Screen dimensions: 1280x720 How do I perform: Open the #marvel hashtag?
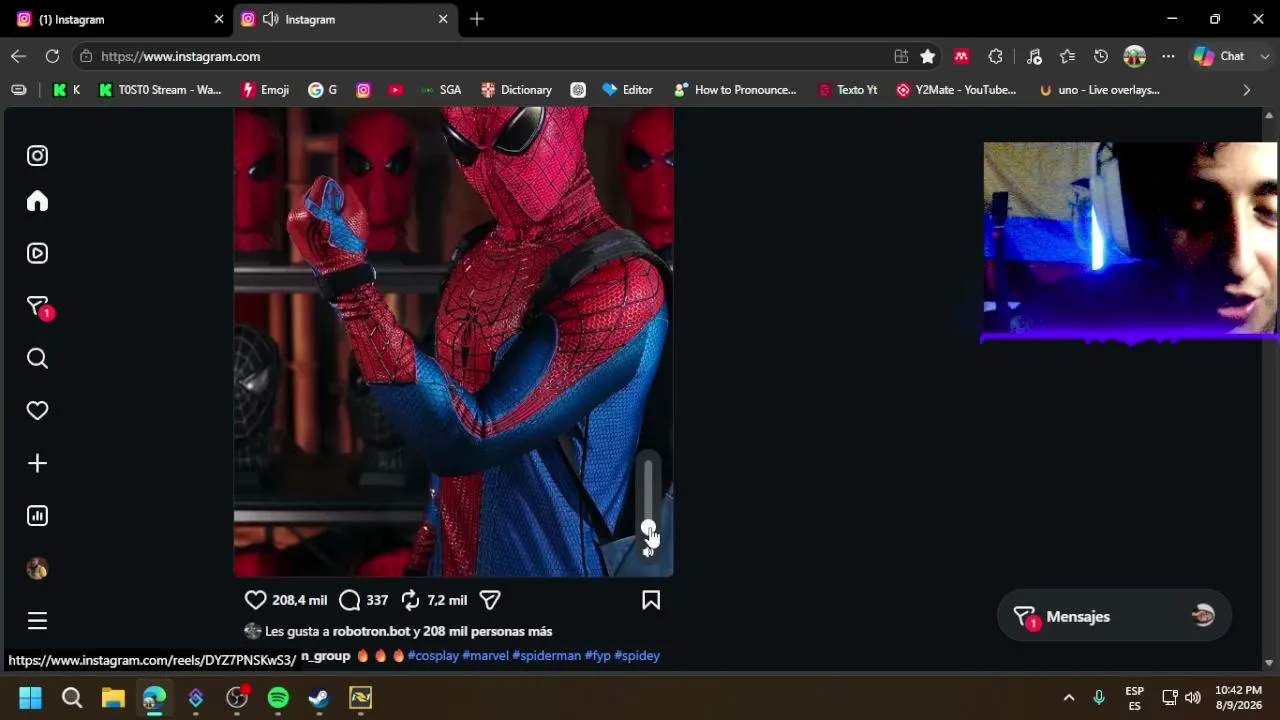[x=485, y=656]
